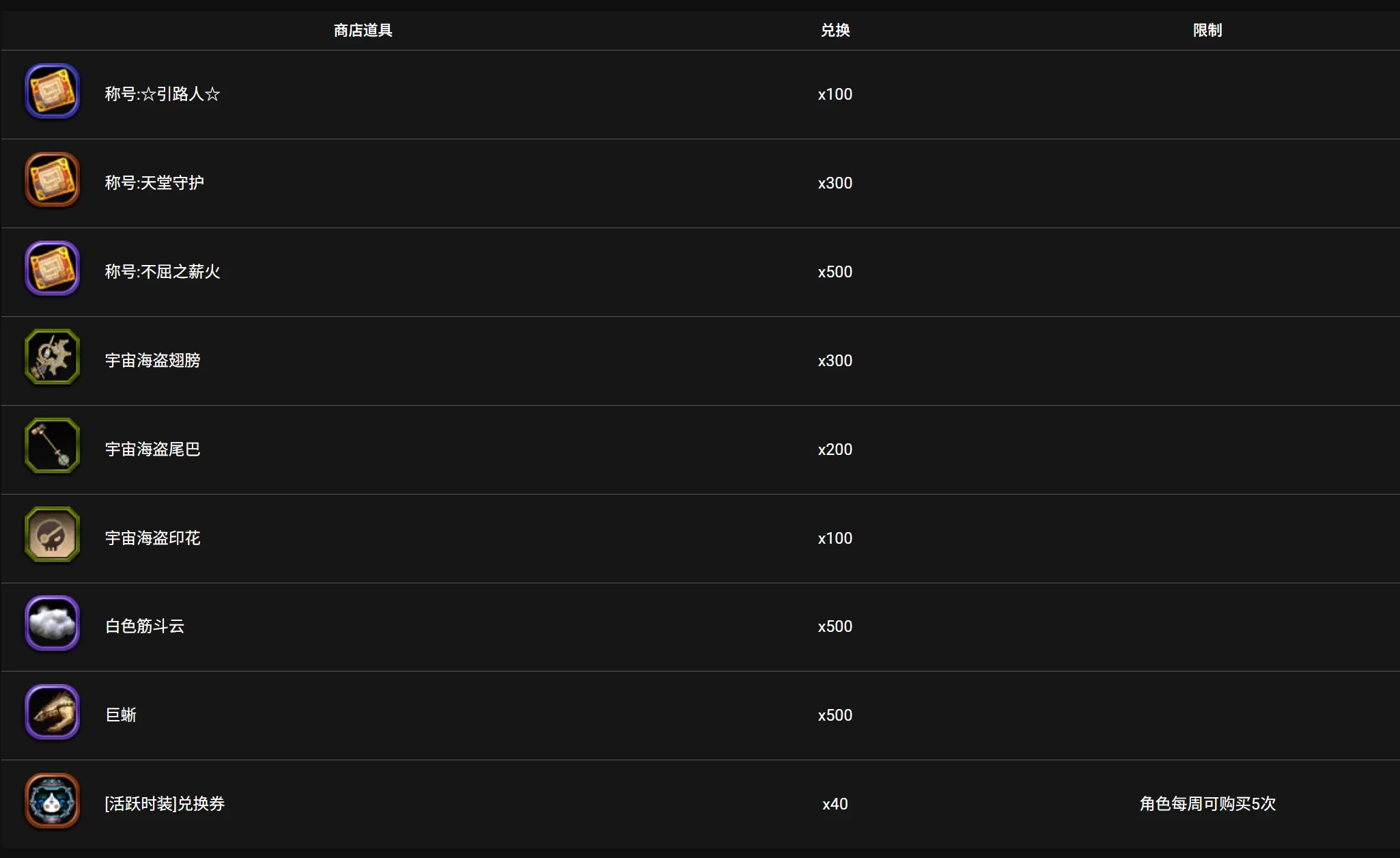Click the 称号:☆引路人☆ item name
The image size is (1400, 858).
pyautogui.click(x=163, y=94)
